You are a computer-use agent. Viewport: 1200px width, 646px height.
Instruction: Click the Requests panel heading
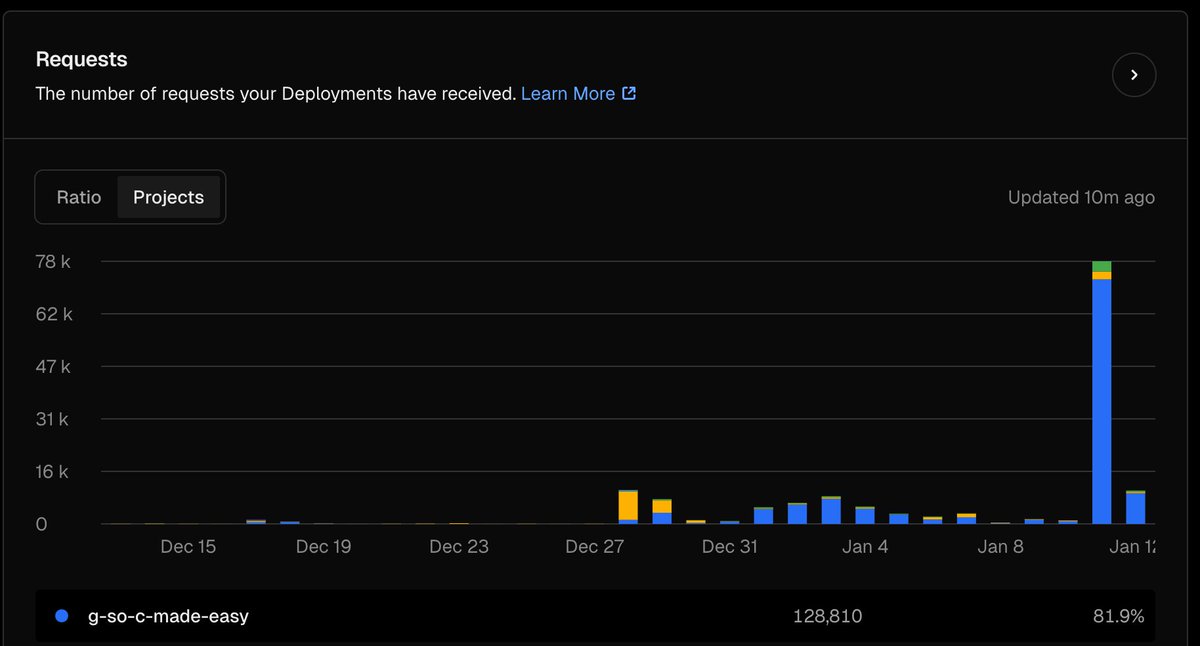(x=81, y=59)
